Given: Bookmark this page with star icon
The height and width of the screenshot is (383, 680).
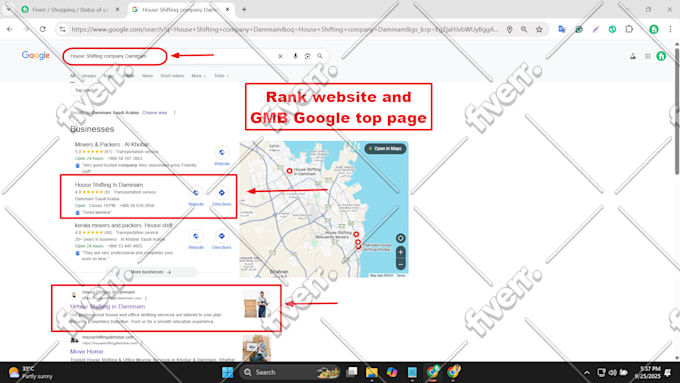Looking at the screenshot, I should (x=539, y=29).
